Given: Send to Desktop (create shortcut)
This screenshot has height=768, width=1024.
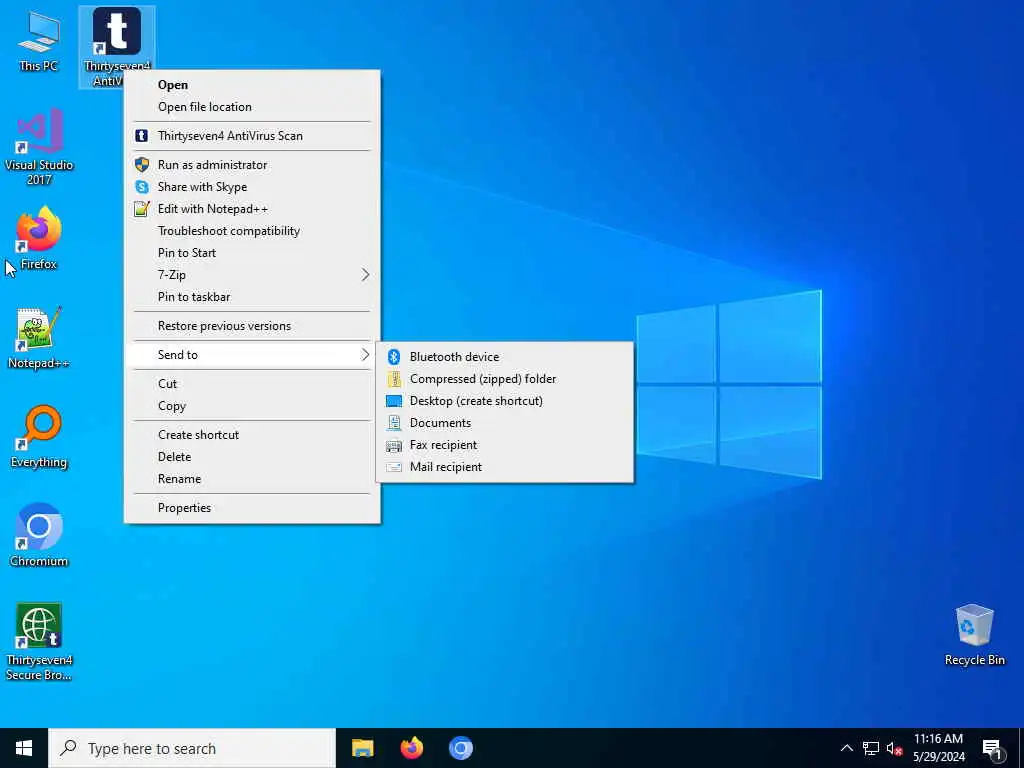Looking at the screenshot, I should (505, 401).
